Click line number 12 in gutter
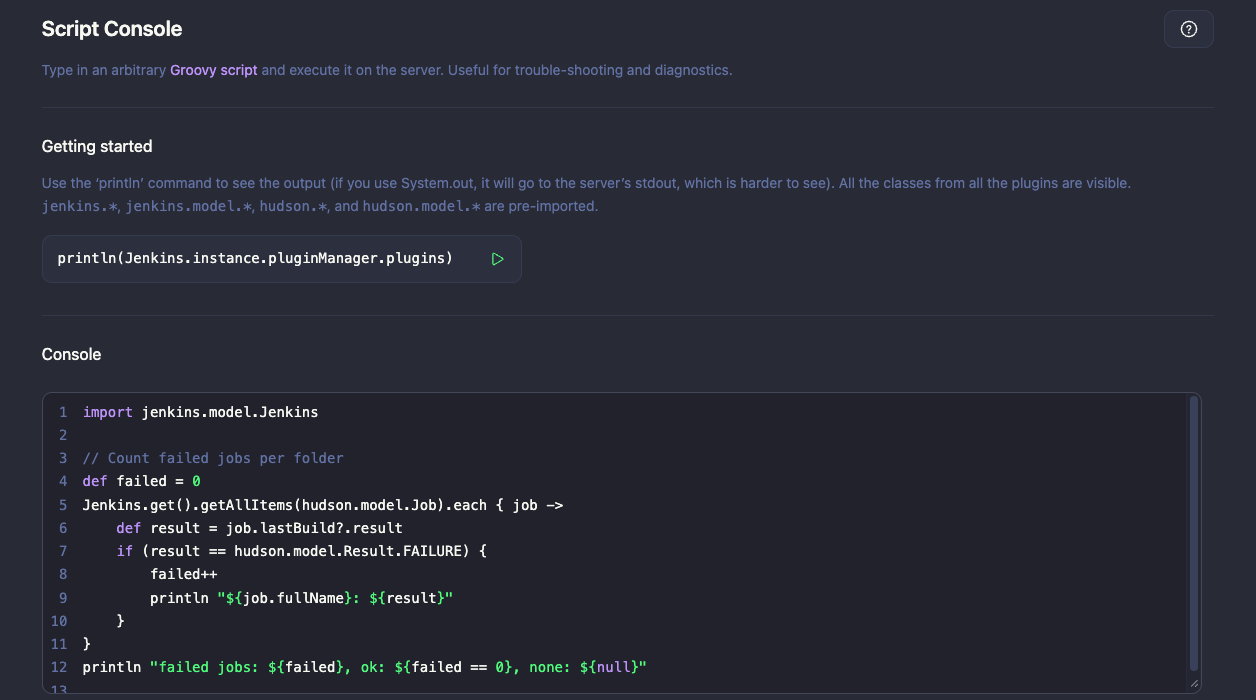The height and width of the screenshot is (700, 1256). [59, 667]
